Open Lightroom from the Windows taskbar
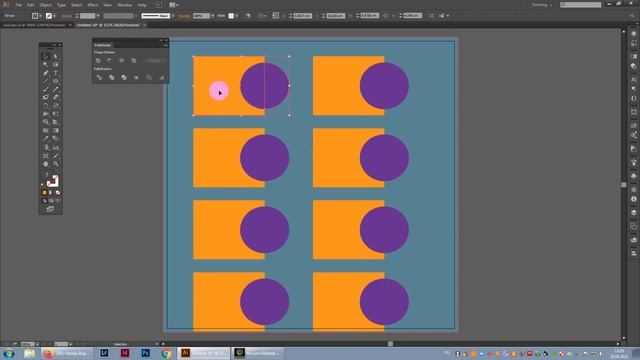This screenshot has width=640, height=360. pos(104,353)
